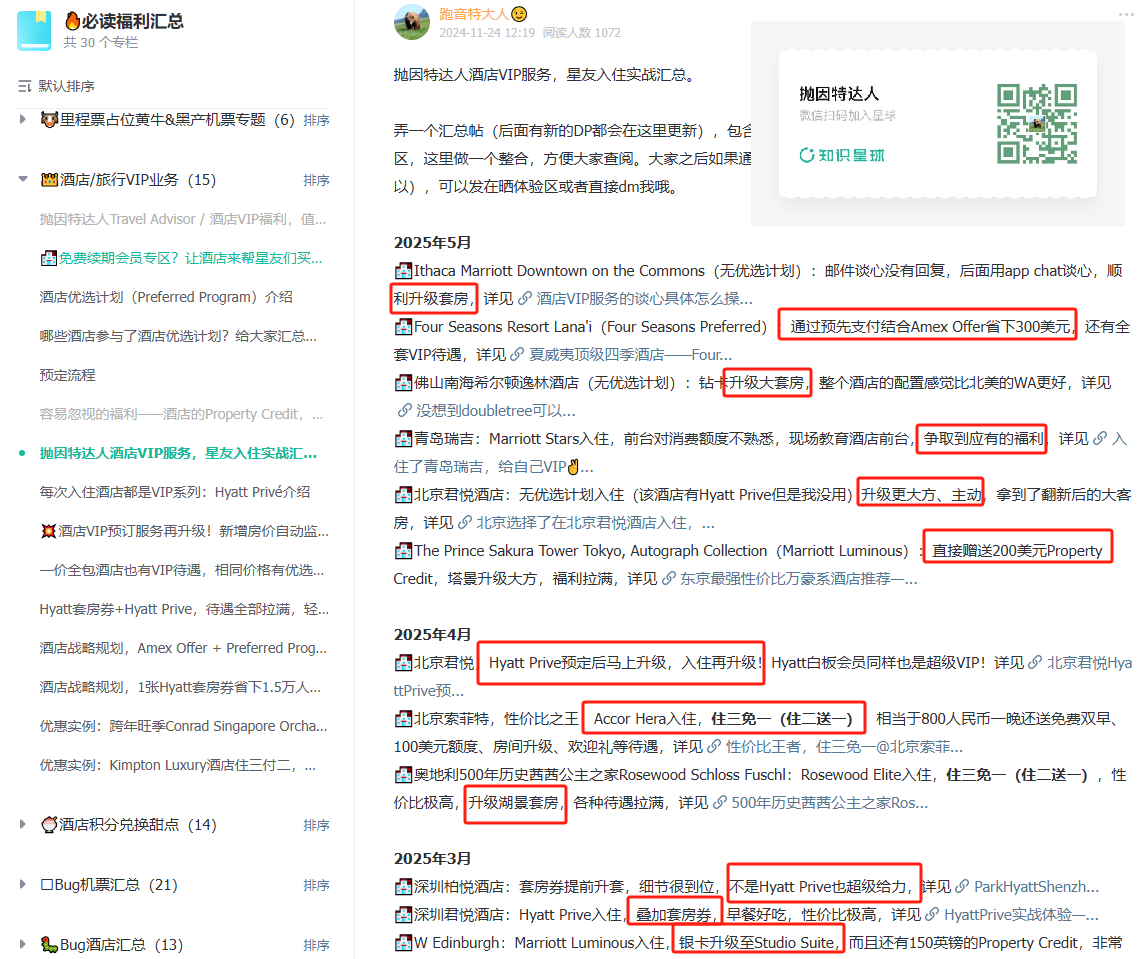Viewport: 1146px width, 959px height.
Task: Click the 共 30 个专栏 text
Action: point(101,42)
